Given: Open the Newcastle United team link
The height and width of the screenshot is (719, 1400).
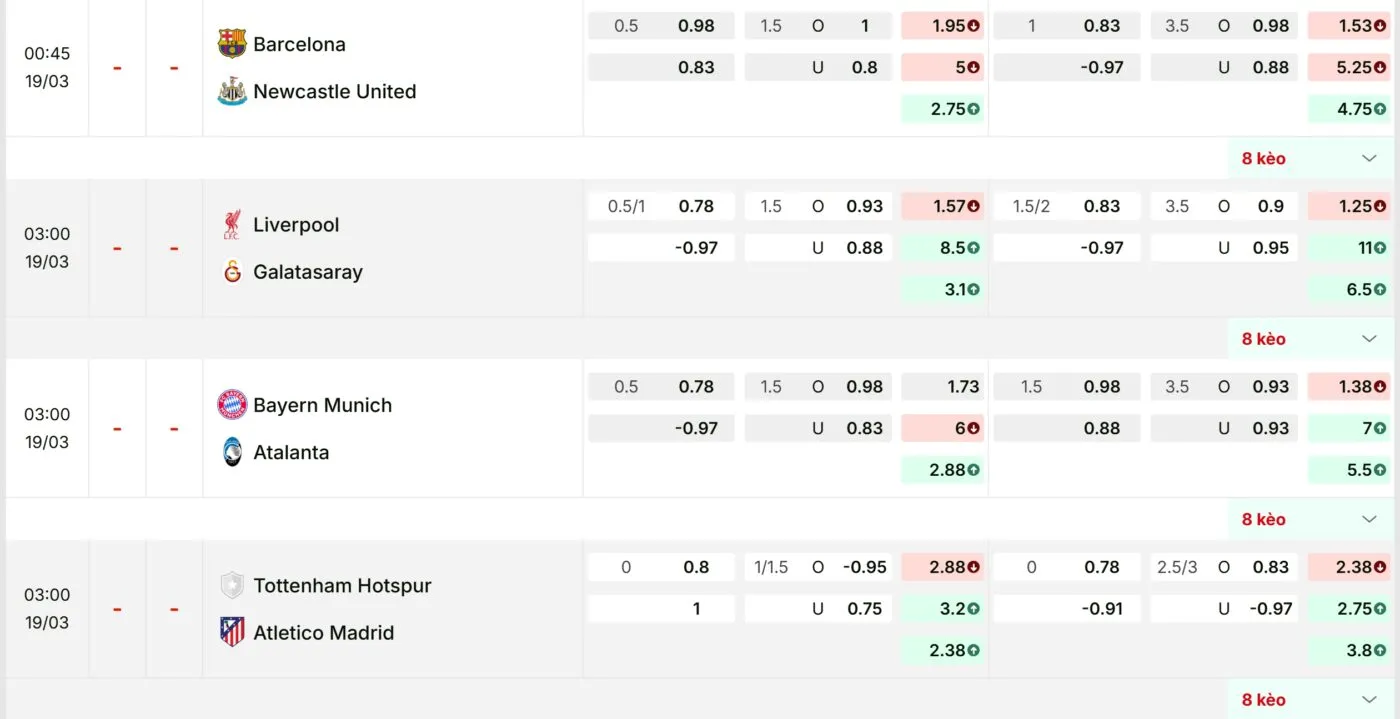Looking at the screenshot, I should 334,91.
